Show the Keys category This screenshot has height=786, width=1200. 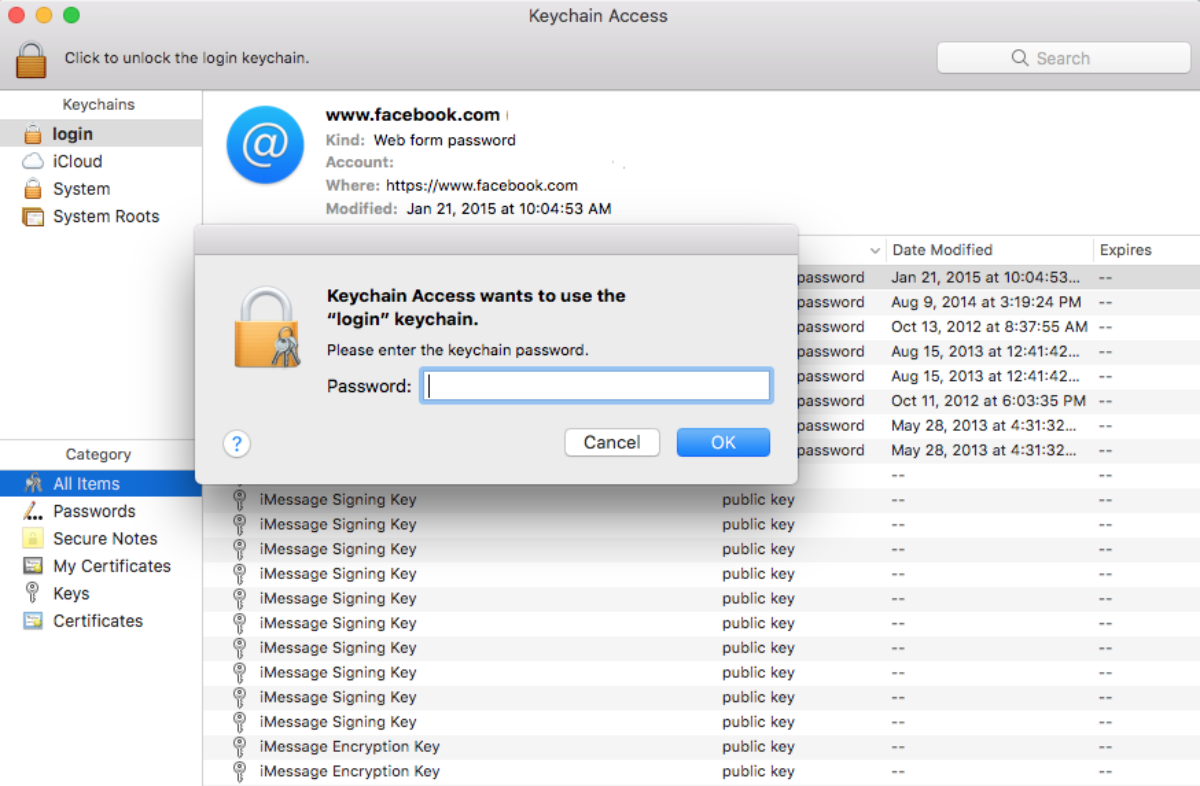click(71, 593)
